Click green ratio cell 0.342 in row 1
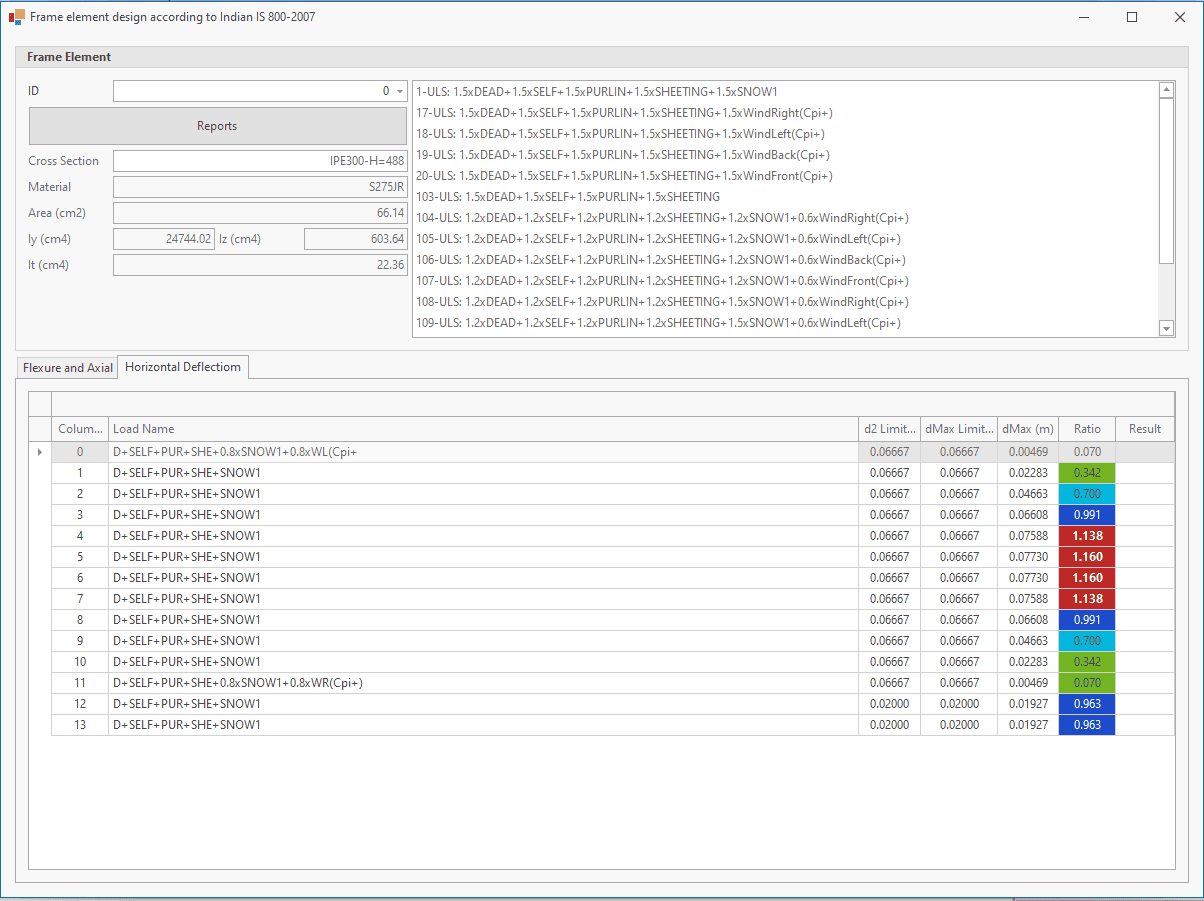 pos(1086,473)
